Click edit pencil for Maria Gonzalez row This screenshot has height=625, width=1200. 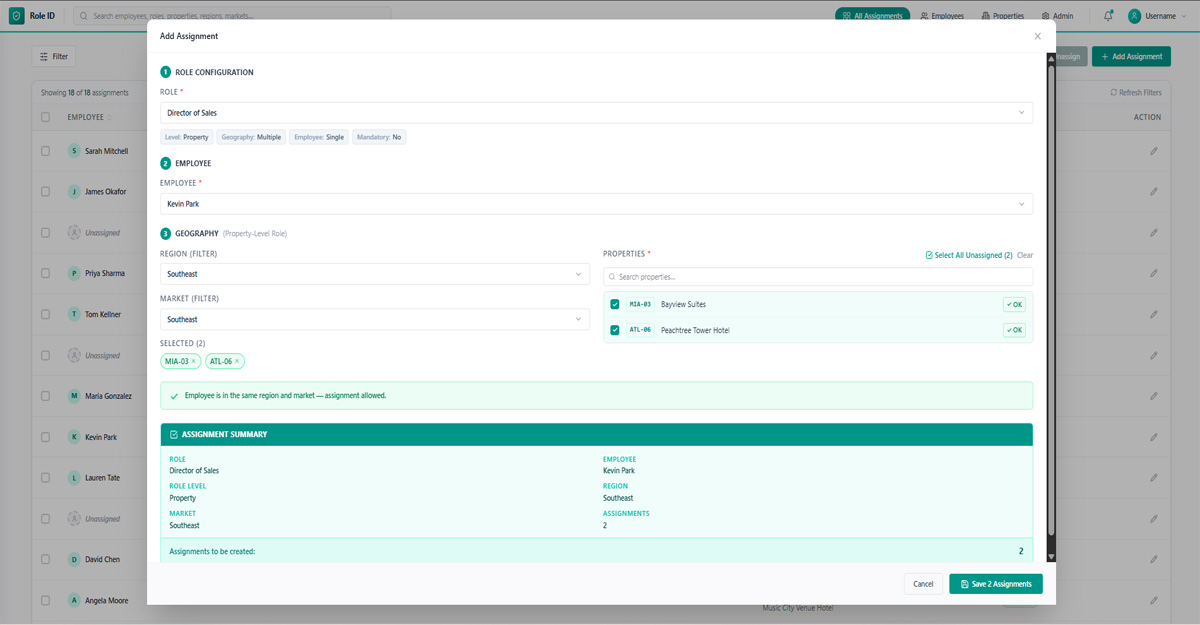1154,396
